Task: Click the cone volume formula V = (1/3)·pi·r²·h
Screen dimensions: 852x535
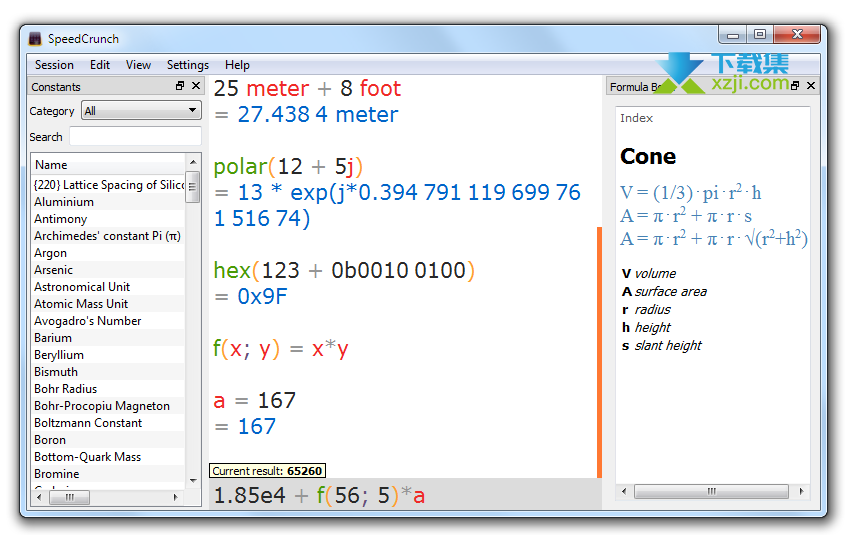Action: [691, 192]
